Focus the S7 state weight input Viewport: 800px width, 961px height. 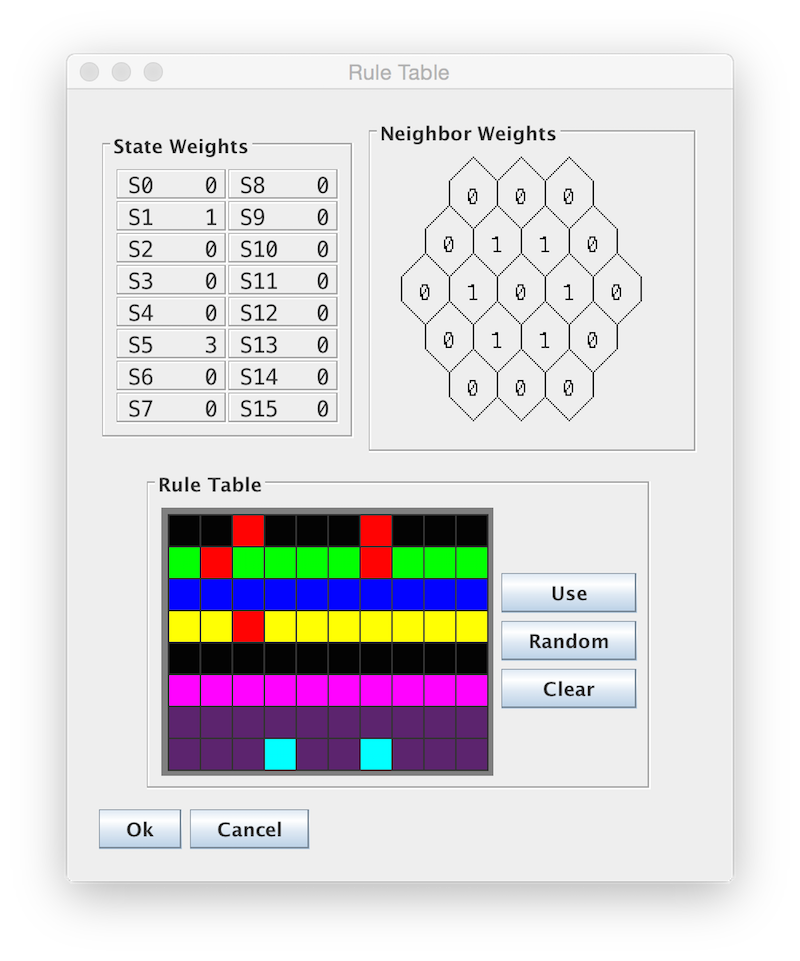coord(171,408)
